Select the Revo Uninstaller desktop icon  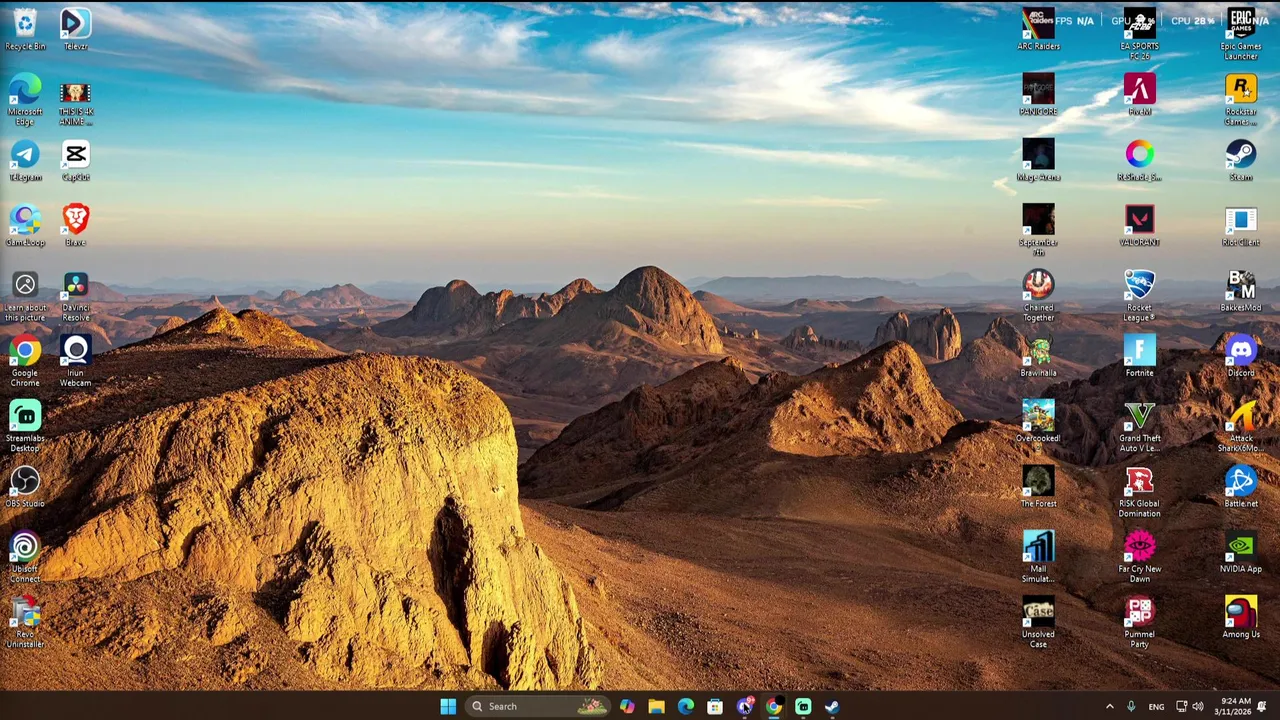tap(25, 622)
